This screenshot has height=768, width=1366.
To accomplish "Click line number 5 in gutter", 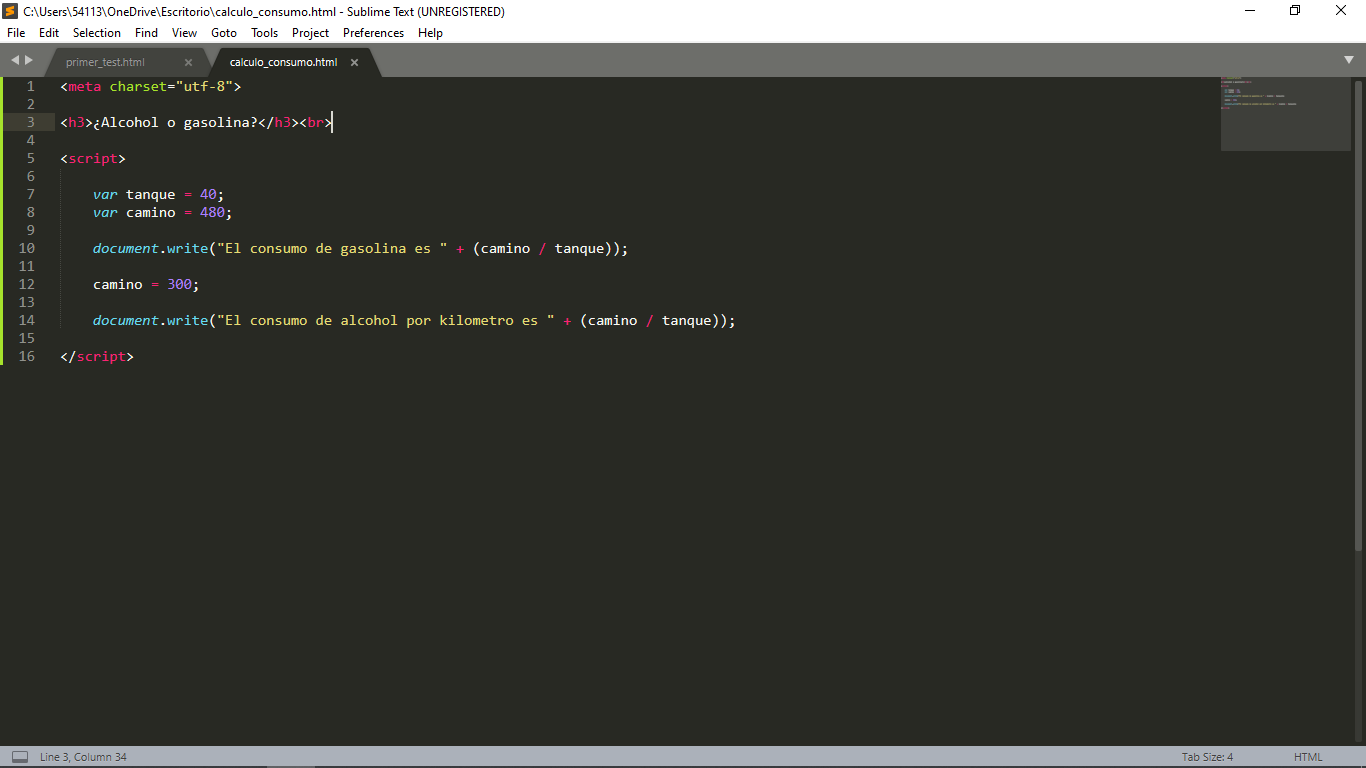I will (x=30, y=158).
